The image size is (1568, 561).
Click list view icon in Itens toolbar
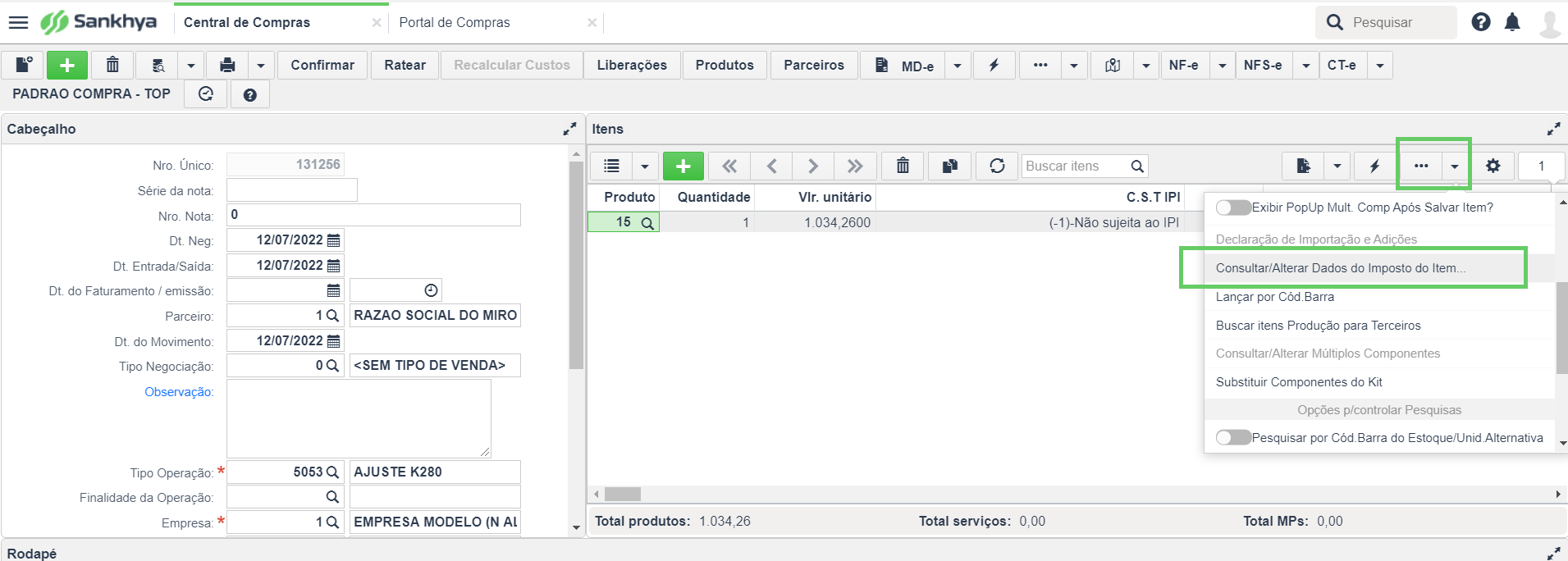(x=611, y=166)
